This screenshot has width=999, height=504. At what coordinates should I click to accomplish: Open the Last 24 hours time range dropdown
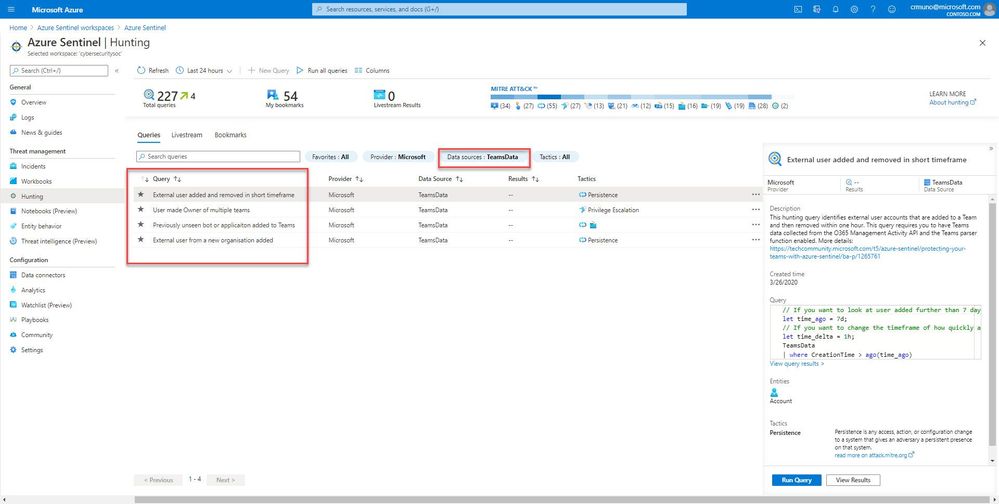pyautogui.click(x=204, y=71)
